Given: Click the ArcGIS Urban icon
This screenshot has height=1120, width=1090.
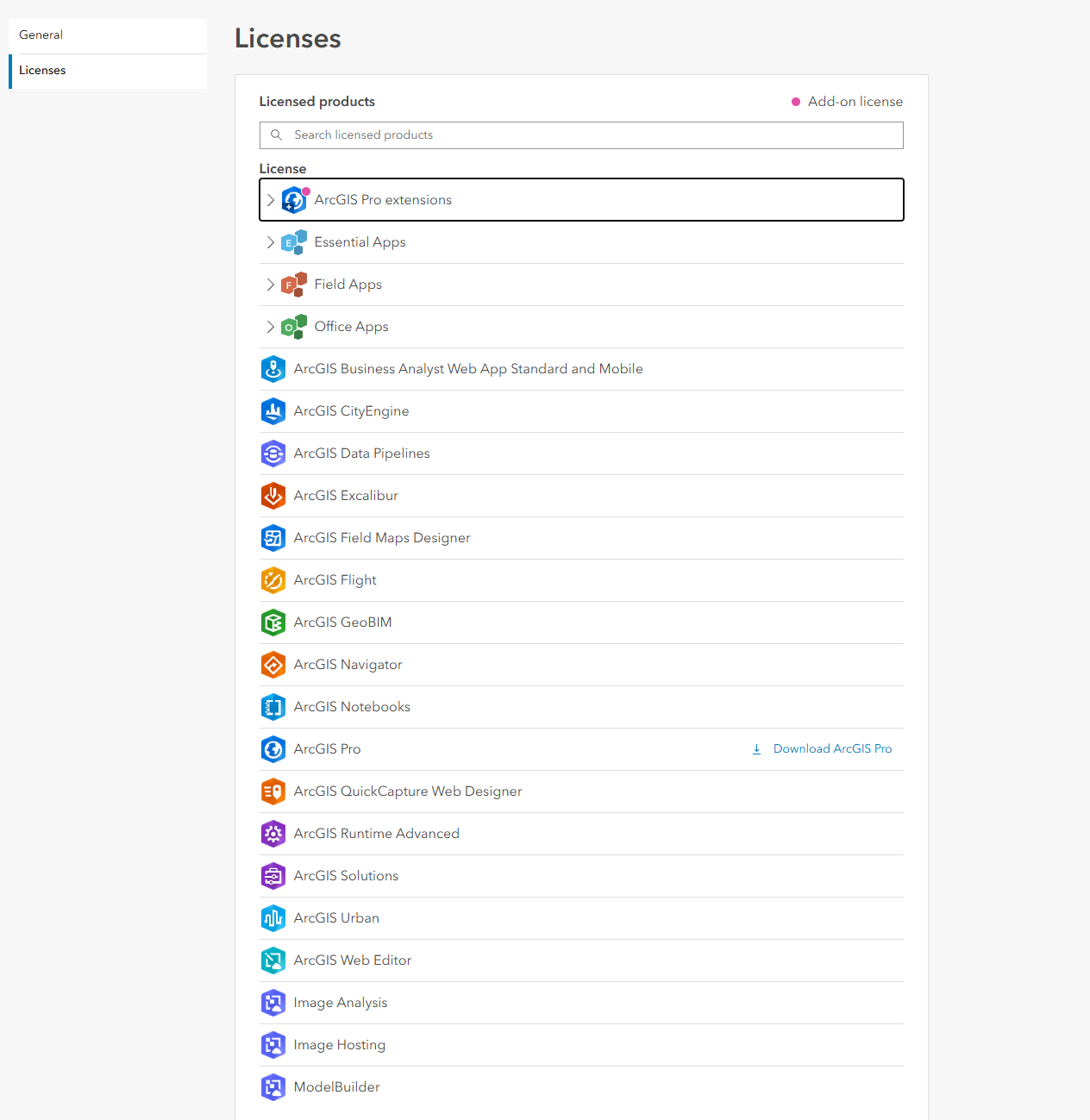Looking at the screenshot, I should (273, 918).
